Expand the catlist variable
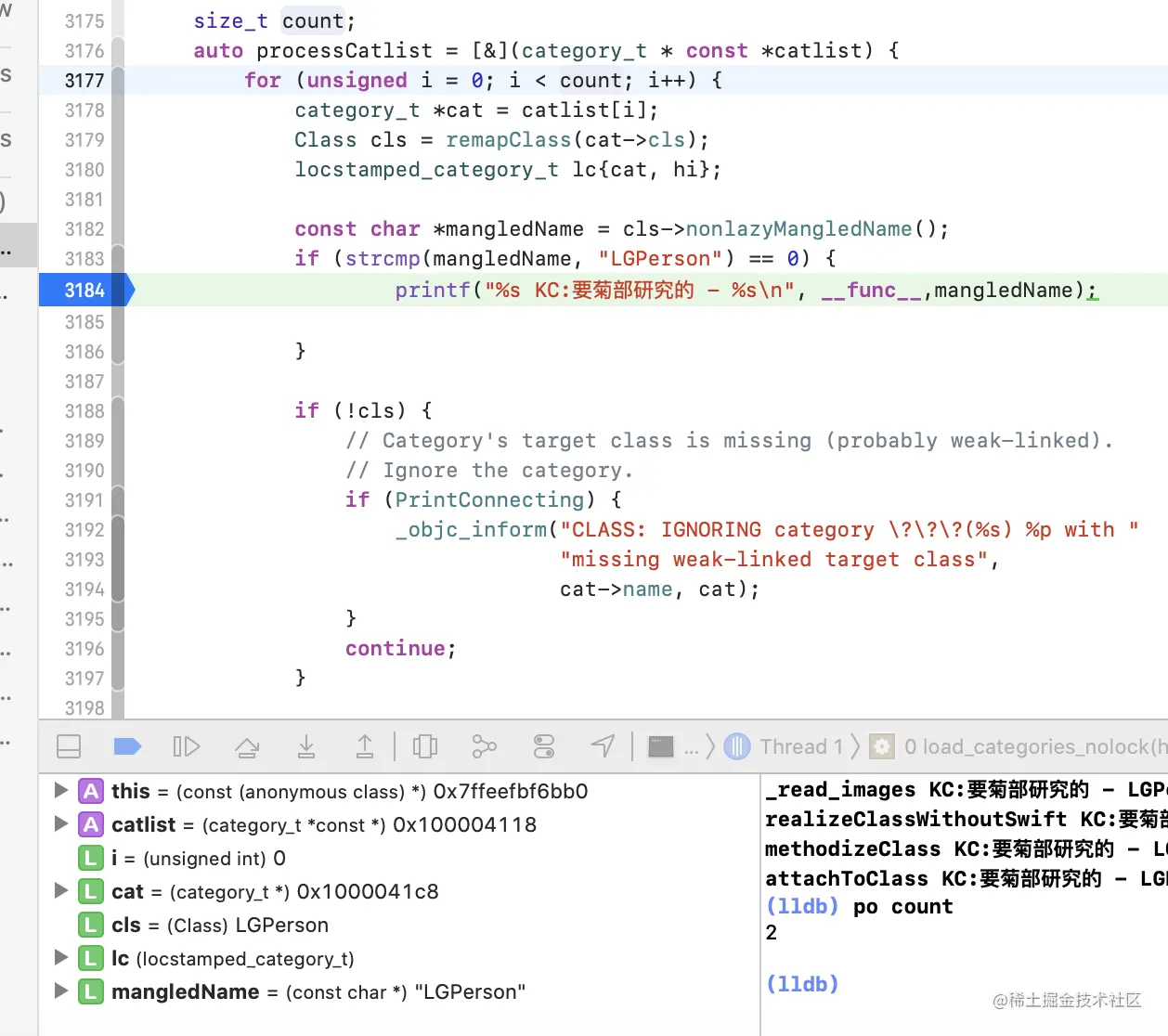 (x=61, y=824)
